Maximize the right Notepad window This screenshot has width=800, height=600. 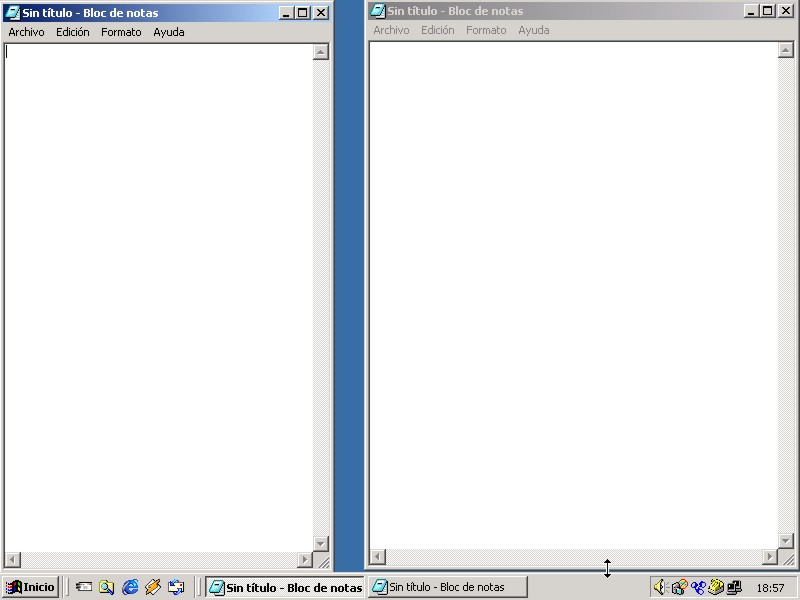point(767,11)
